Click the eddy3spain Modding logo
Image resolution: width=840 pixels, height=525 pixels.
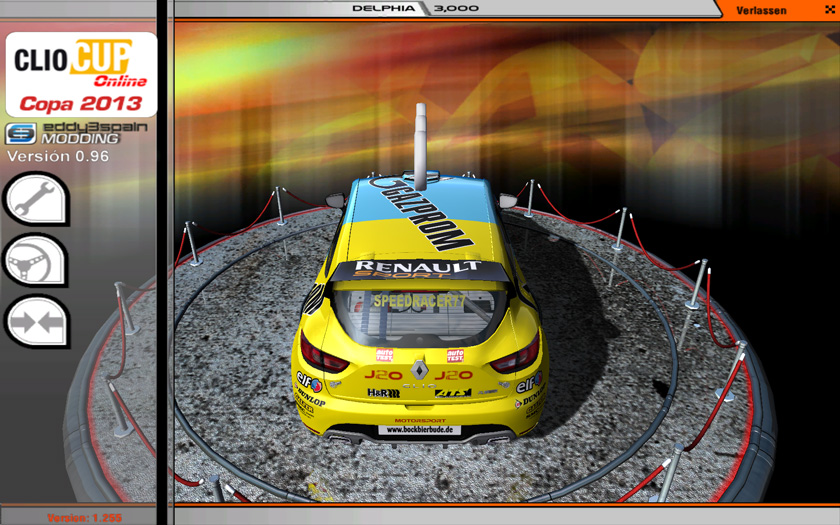click(62, 133)
